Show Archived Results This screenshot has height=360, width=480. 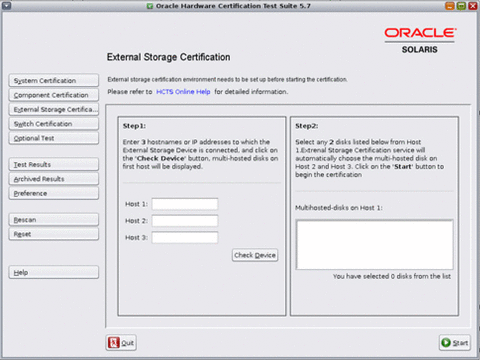54,179
